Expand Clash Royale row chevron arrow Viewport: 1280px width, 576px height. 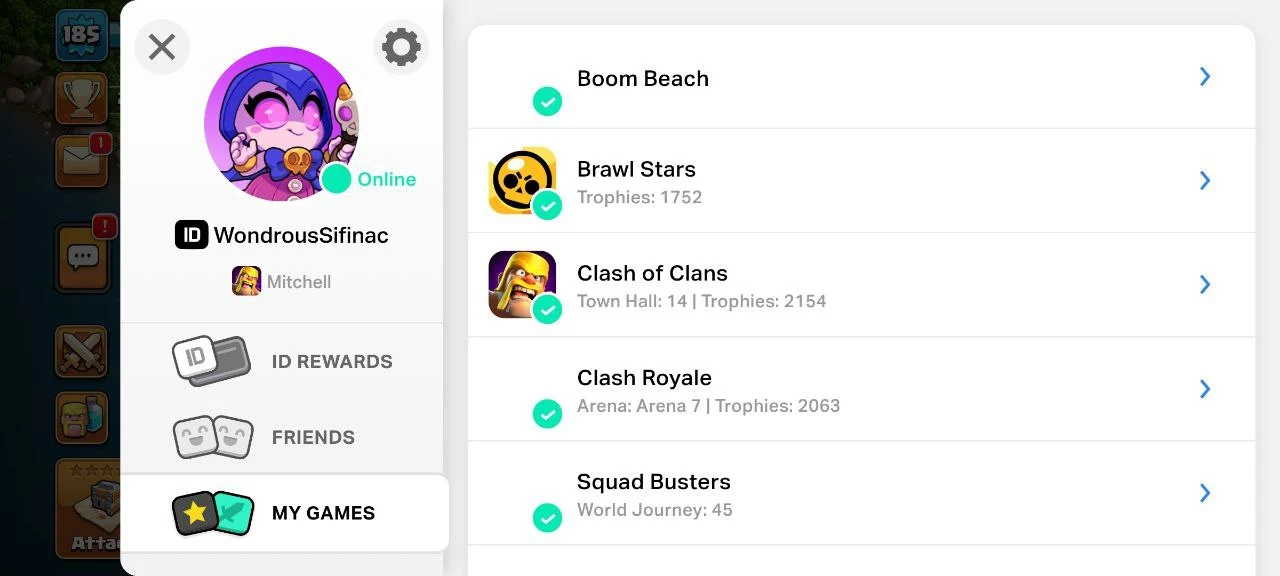click(x=1205, y=389)
